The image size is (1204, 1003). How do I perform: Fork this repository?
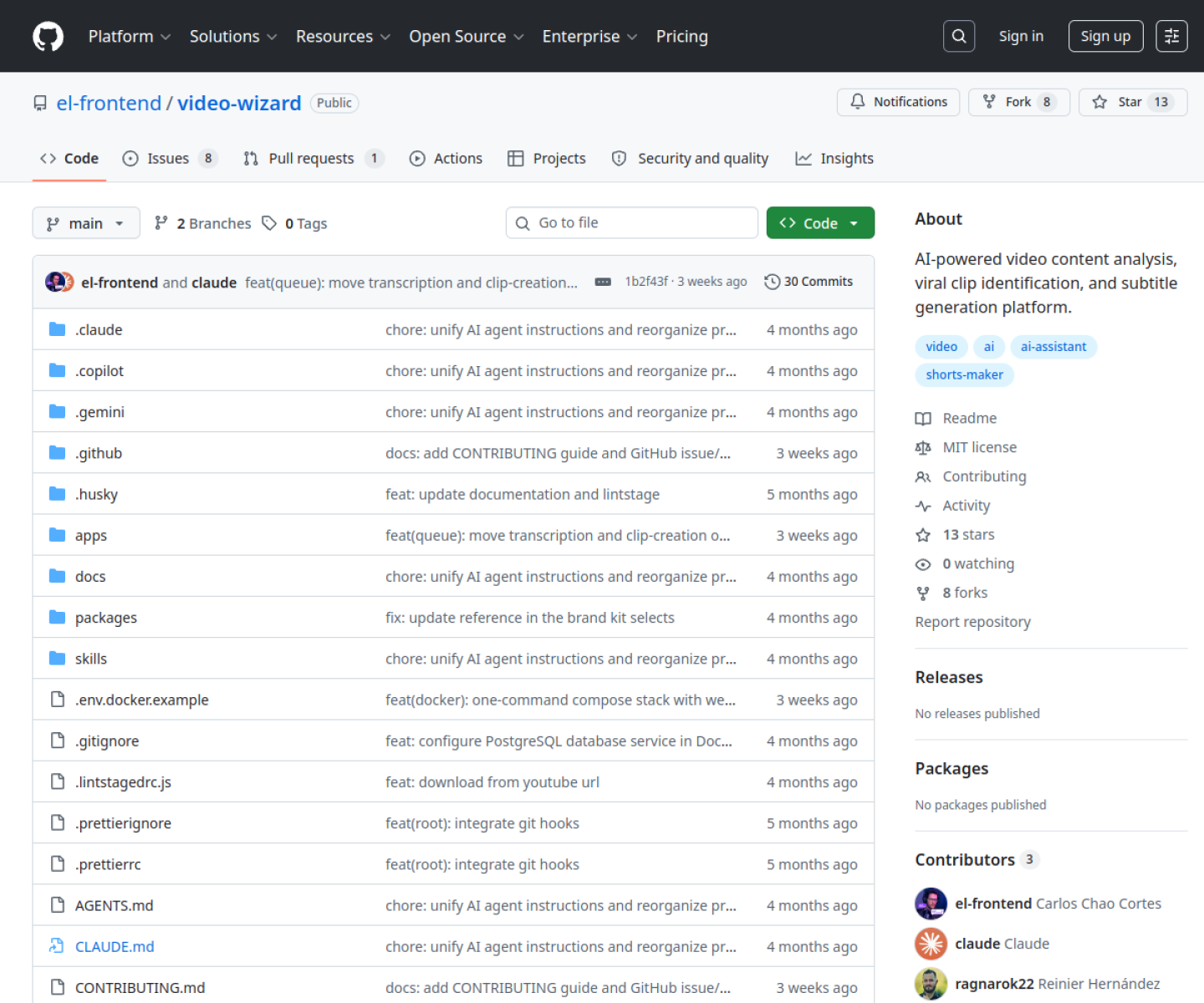point(1019,102)
